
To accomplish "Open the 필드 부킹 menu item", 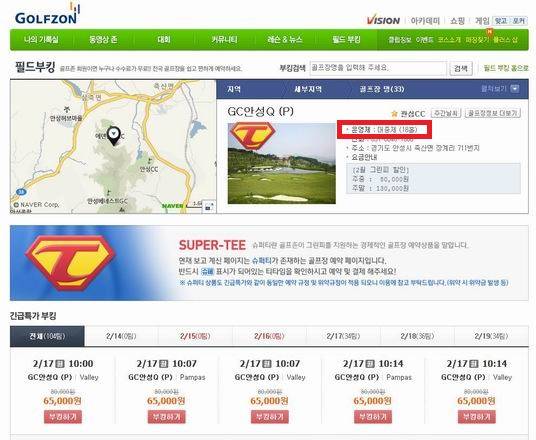I will 346,40.
